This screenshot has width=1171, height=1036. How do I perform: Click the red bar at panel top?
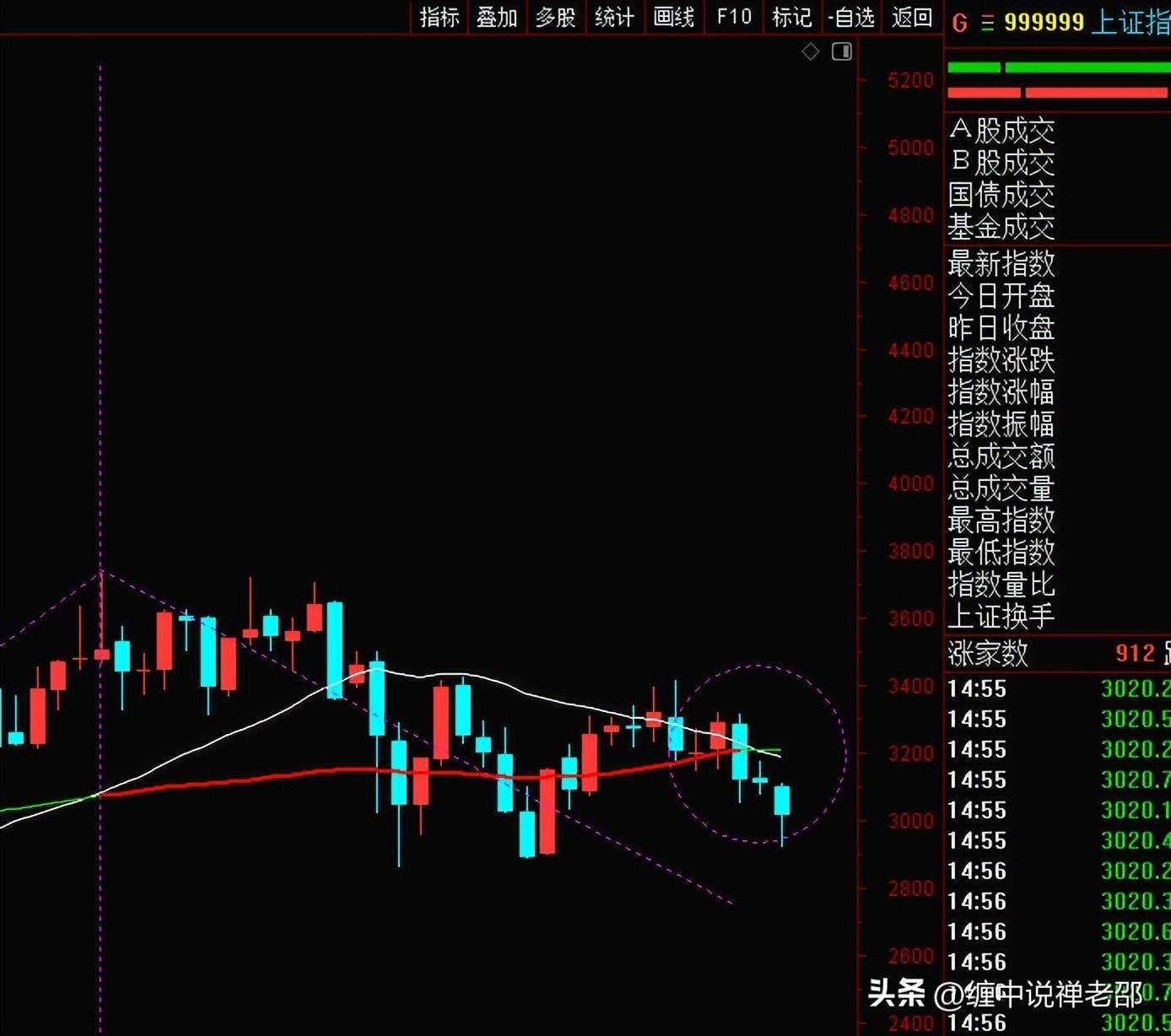(x=1059, y=93)
